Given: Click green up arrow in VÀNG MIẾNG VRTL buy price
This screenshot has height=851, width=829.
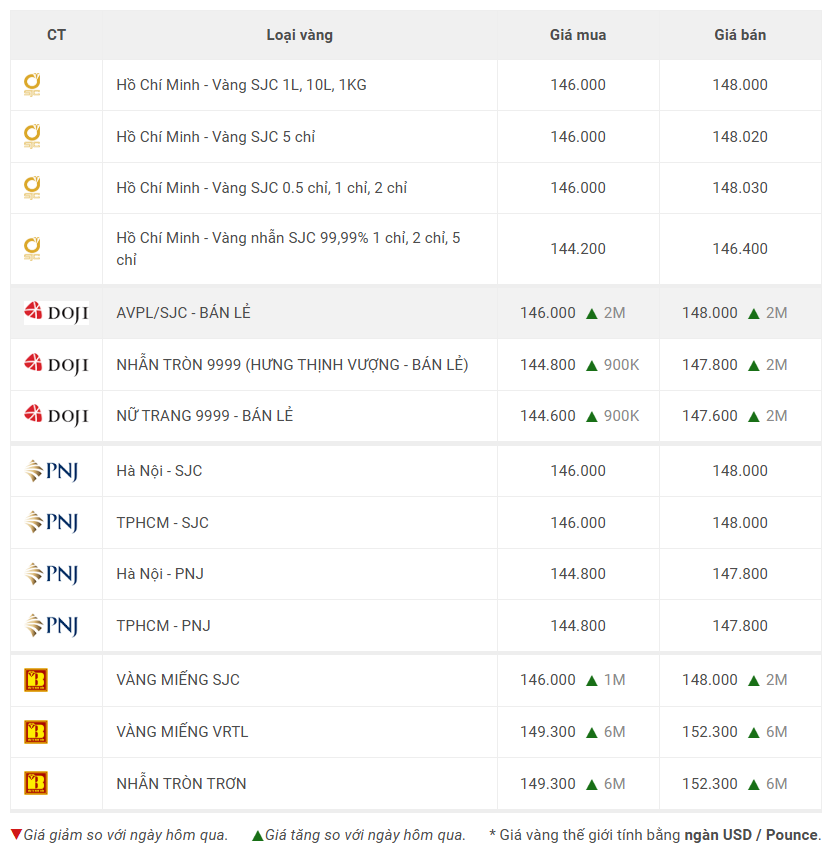Looking at the screenshot, I should coord(591,732).
